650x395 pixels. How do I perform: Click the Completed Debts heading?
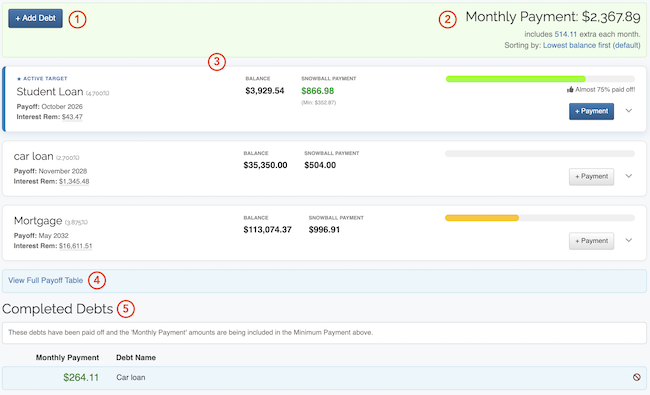point(58,309)
